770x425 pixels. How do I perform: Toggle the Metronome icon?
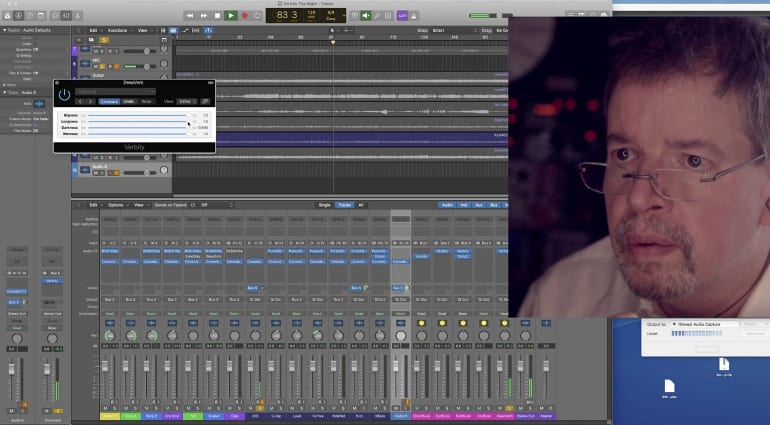click(413, 16)
